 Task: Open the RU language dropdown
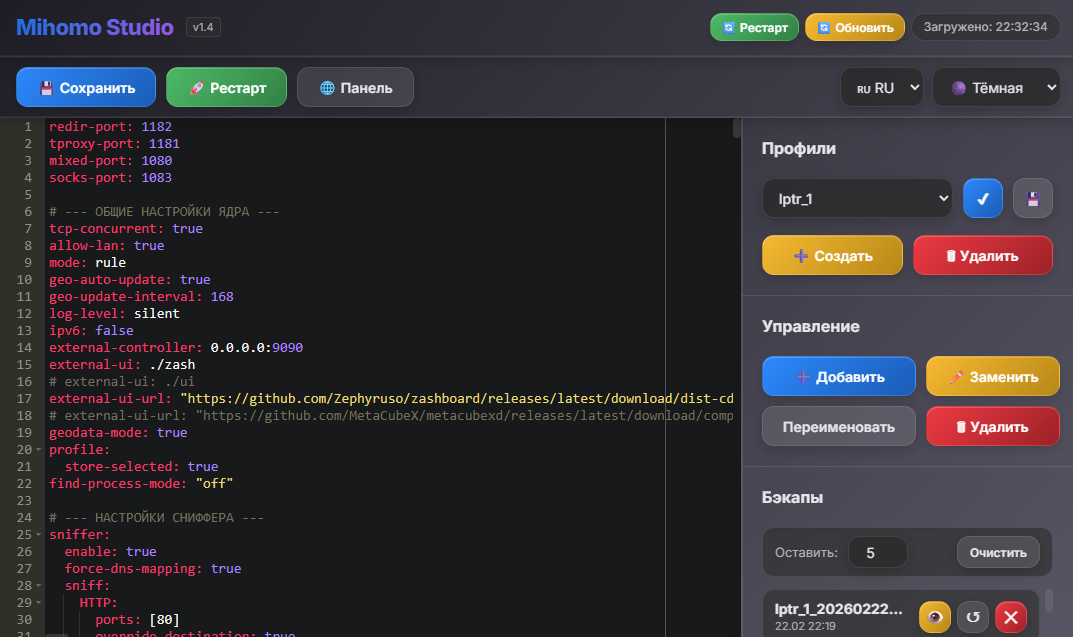click(881, 88)
